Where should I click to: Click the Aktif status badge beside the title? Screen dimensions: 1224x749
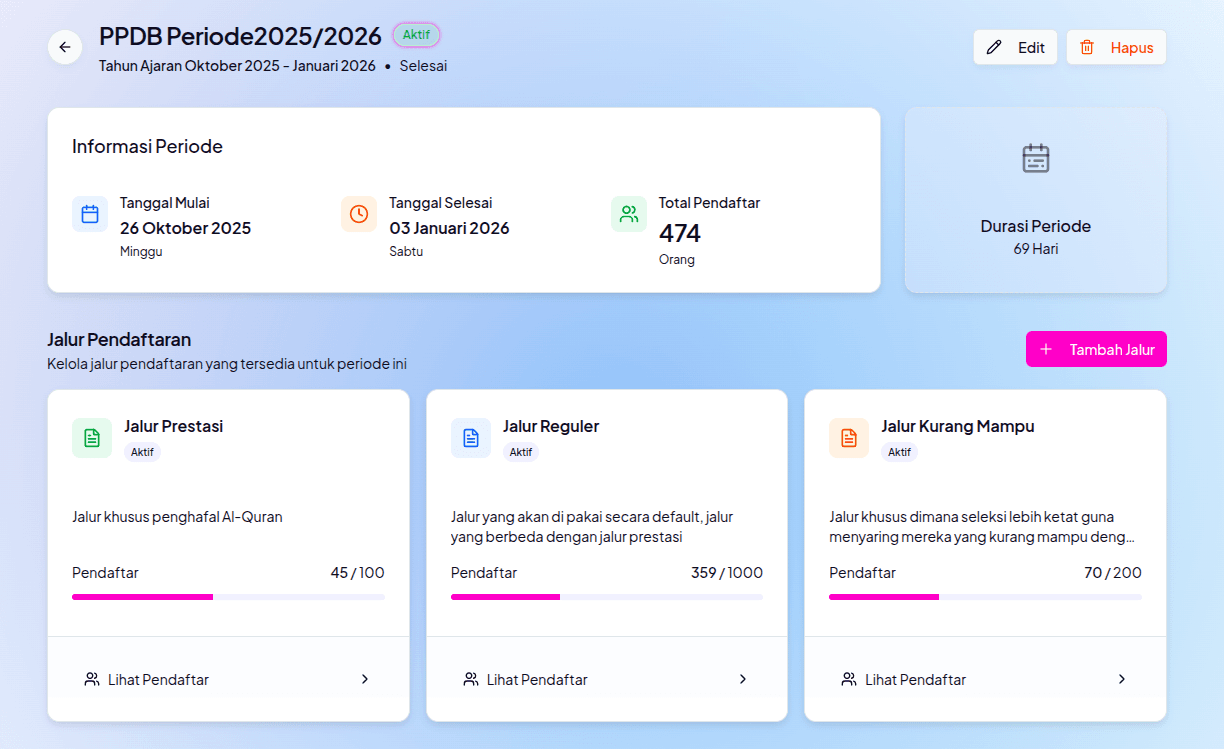point(416,35)
